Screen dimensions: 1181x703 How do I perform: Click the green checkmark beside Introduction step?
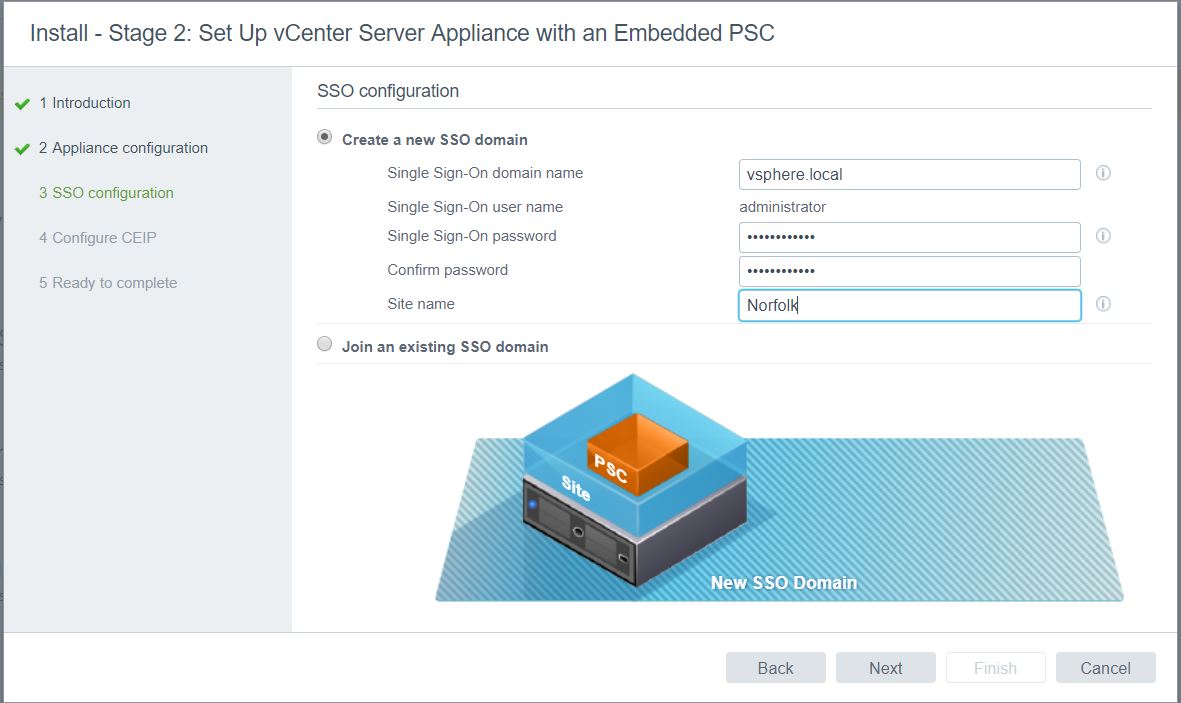point(23,104)
